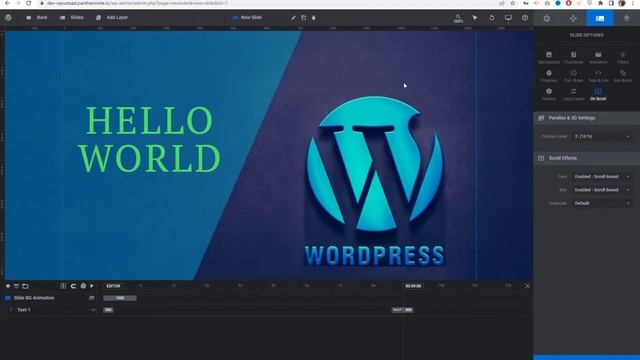
Task: Bookmark the page with star icon
Action: click(x=513, y=3)
